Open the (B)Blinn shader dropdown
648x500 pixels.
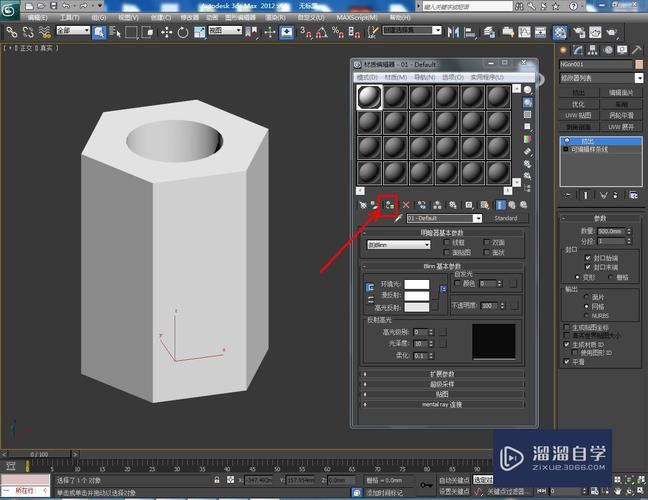[398, 245]
